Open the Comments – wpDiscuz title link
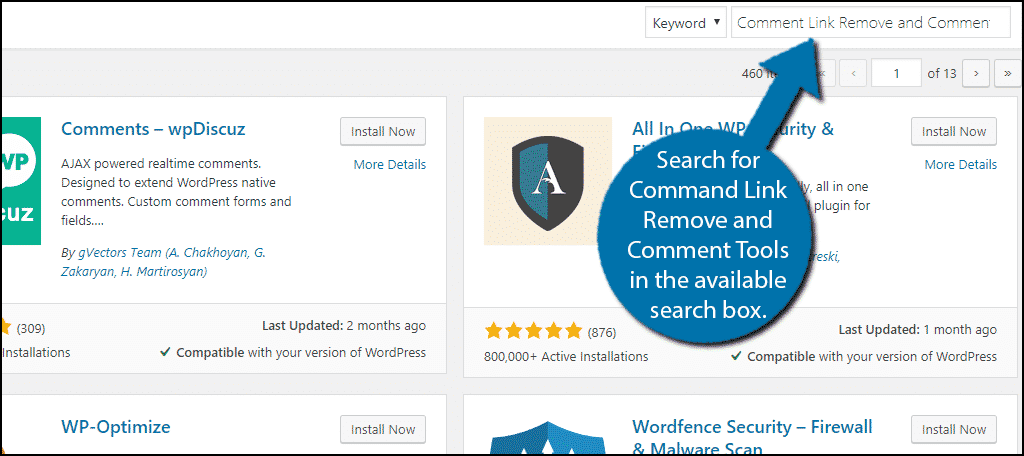The image size is (1024, 456). click(153, 129)
